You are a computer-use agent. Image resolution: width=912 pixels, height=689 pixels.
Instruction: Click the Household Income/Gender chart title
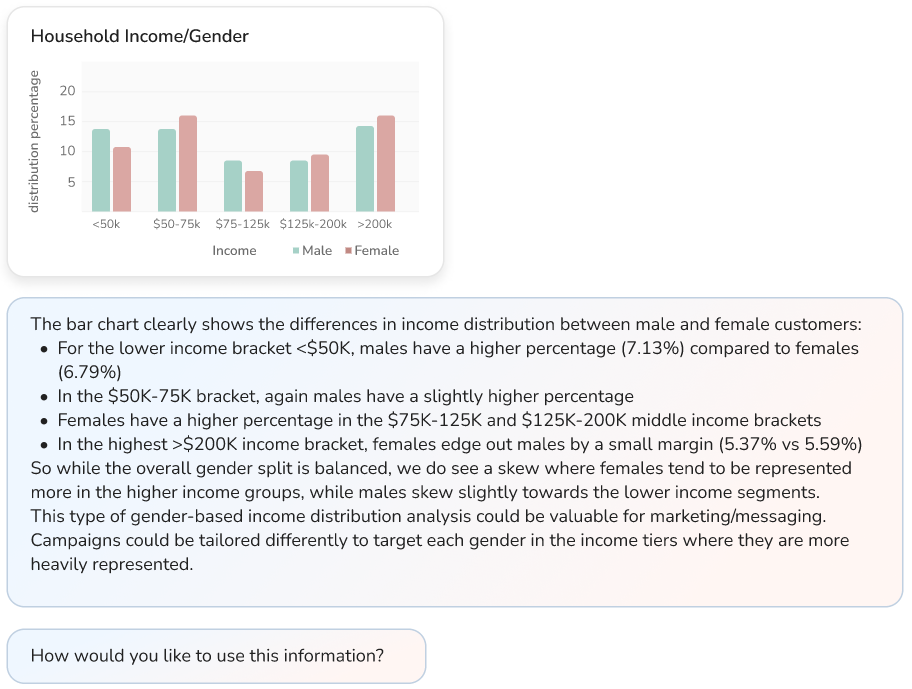click(140, 36)
